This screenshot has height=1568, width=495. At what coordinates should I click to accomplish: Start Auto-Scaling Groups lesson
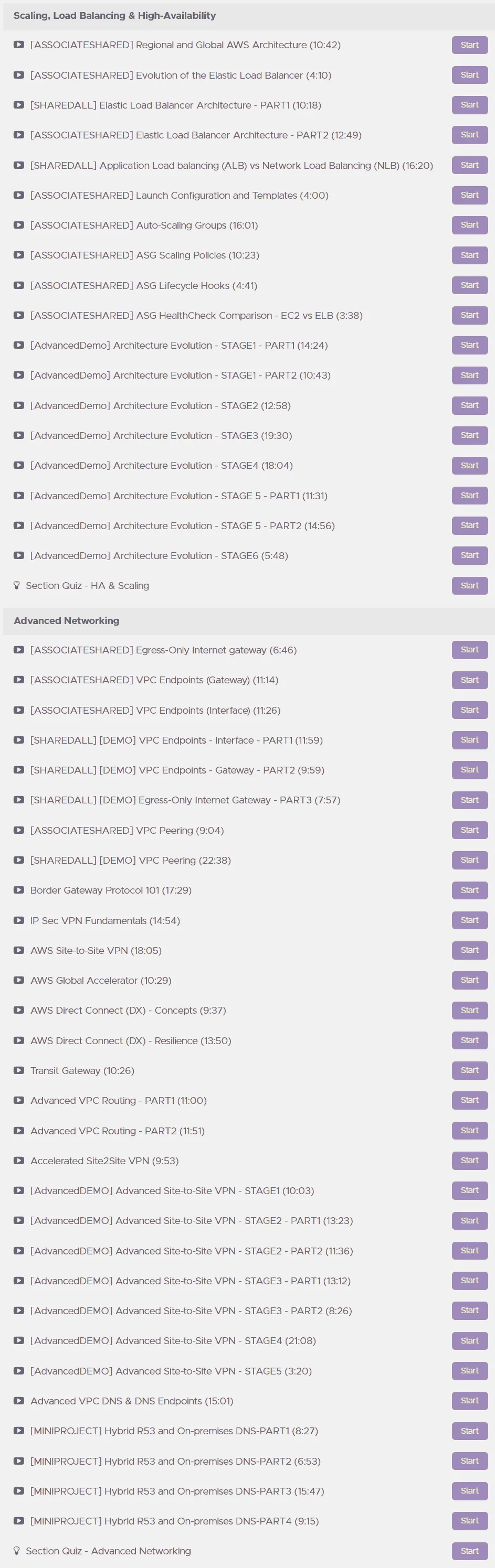point(469,225)
